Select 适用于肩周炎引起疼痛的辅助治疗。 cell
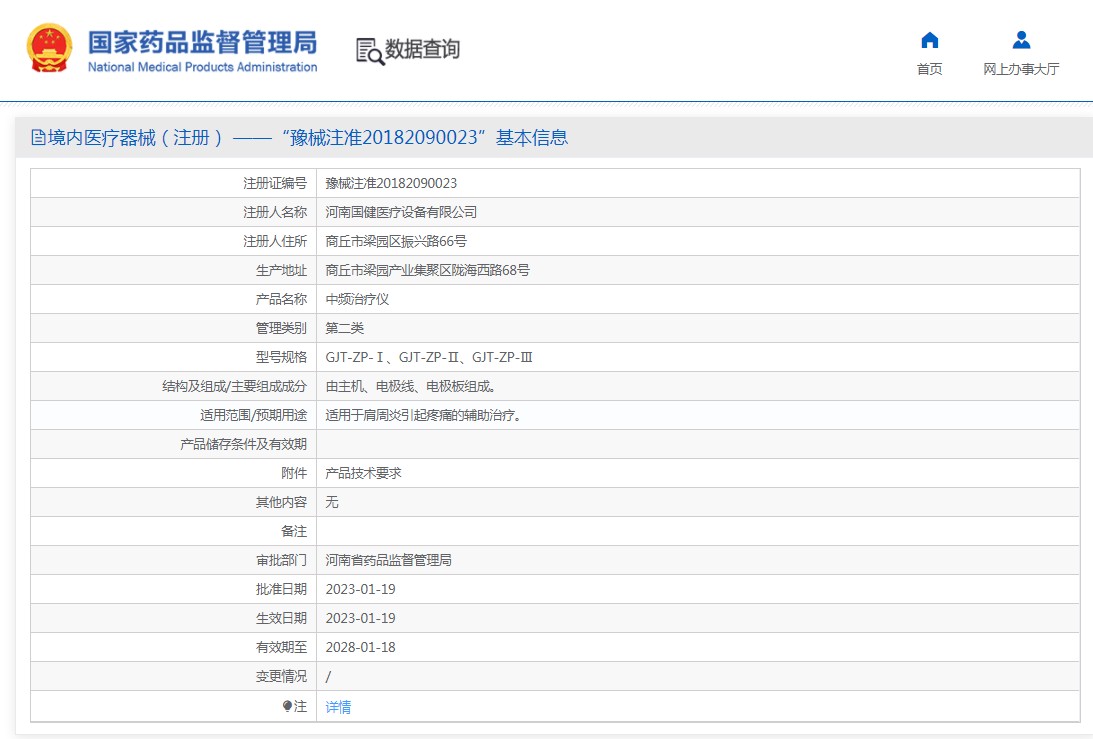This screenshot has height=739, width=1093. (x=424, y=416)
